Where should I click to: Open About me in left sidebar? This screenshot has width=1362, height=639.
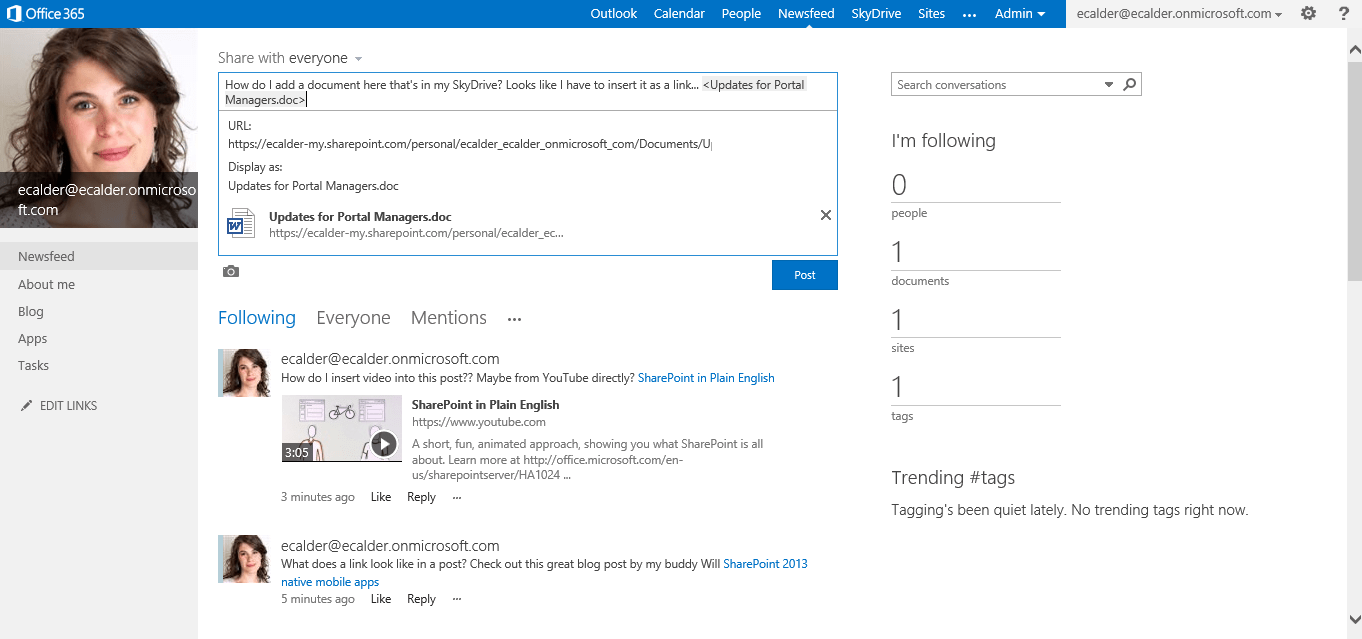pos(46,285)
